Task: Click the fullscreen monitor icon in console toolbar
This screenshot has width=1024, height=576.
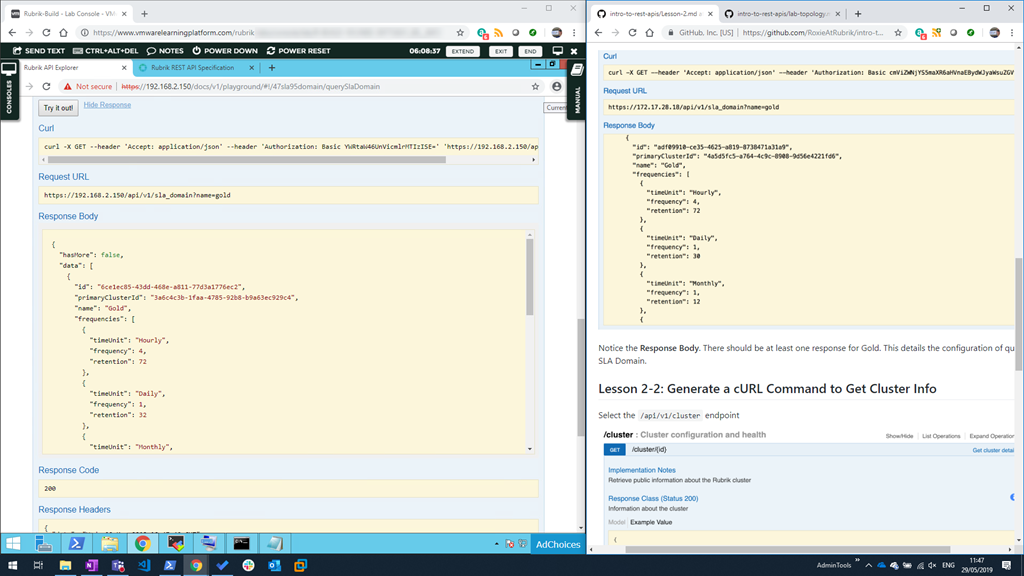Action: click(x=557, y=51)
